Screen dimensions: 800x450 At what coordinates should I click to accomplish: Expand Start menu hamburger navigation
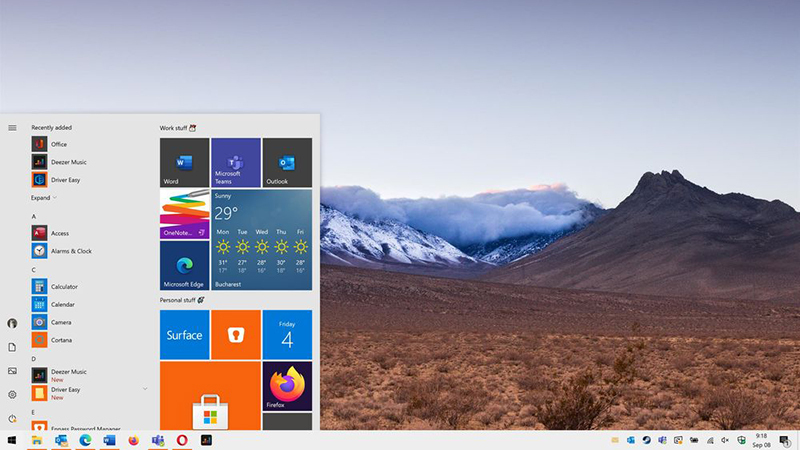pyautogui.click(x=12, y=128)
